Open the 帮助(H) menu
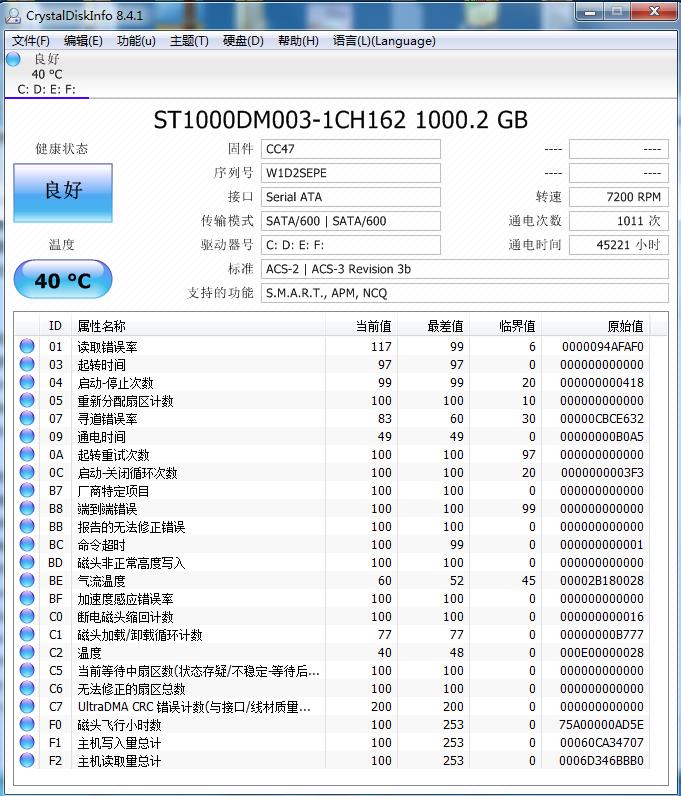This screenshot has height=796, width=681. [x=298, y=41]
